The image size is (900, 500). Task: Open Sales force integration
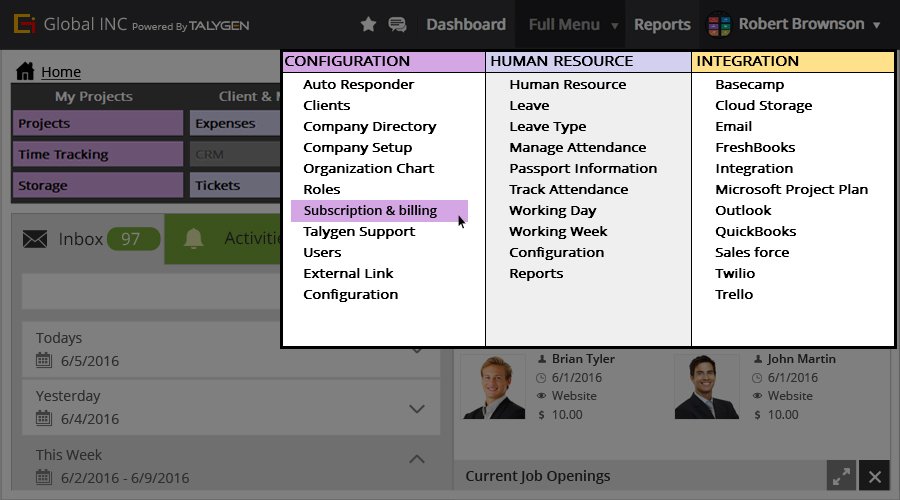[x=752, y=253]
